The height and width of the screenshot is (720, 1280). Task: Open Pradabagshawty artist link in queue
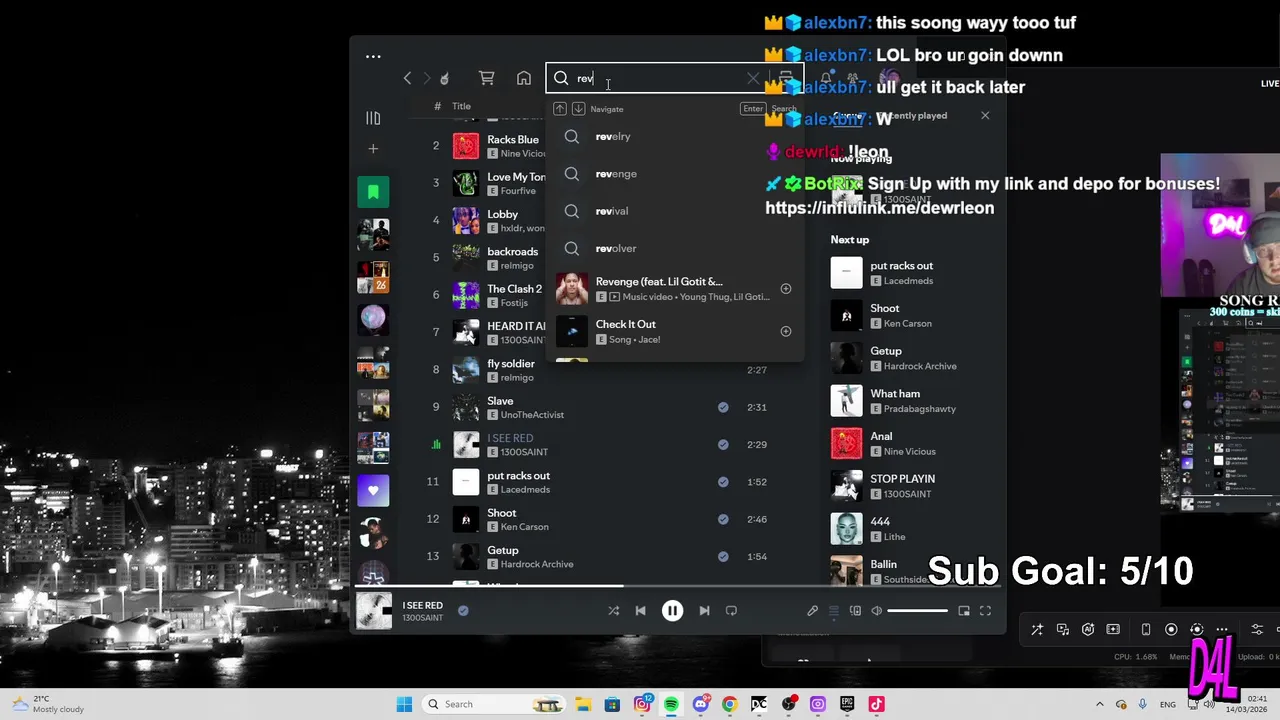[919, 409]
